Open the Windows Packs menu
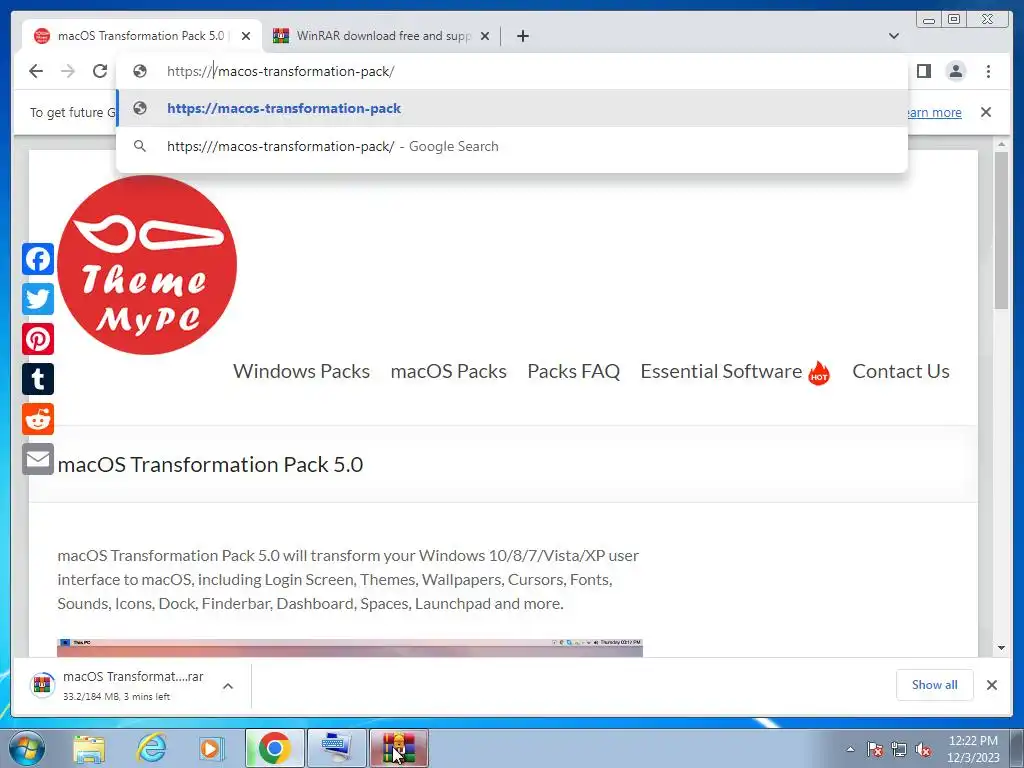1024x768 pixels. [x=302, y=371]
